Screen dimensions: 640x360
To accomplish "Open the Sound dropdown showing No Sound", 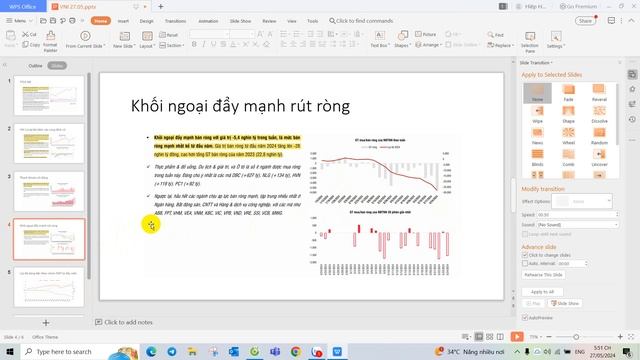I will coord(577,224).
